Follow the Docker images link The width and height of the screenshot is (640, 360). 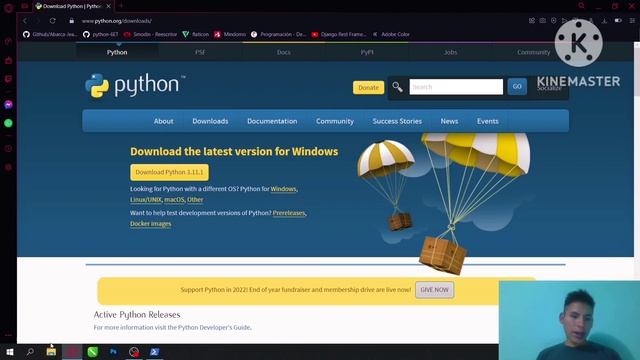(151, 224)
